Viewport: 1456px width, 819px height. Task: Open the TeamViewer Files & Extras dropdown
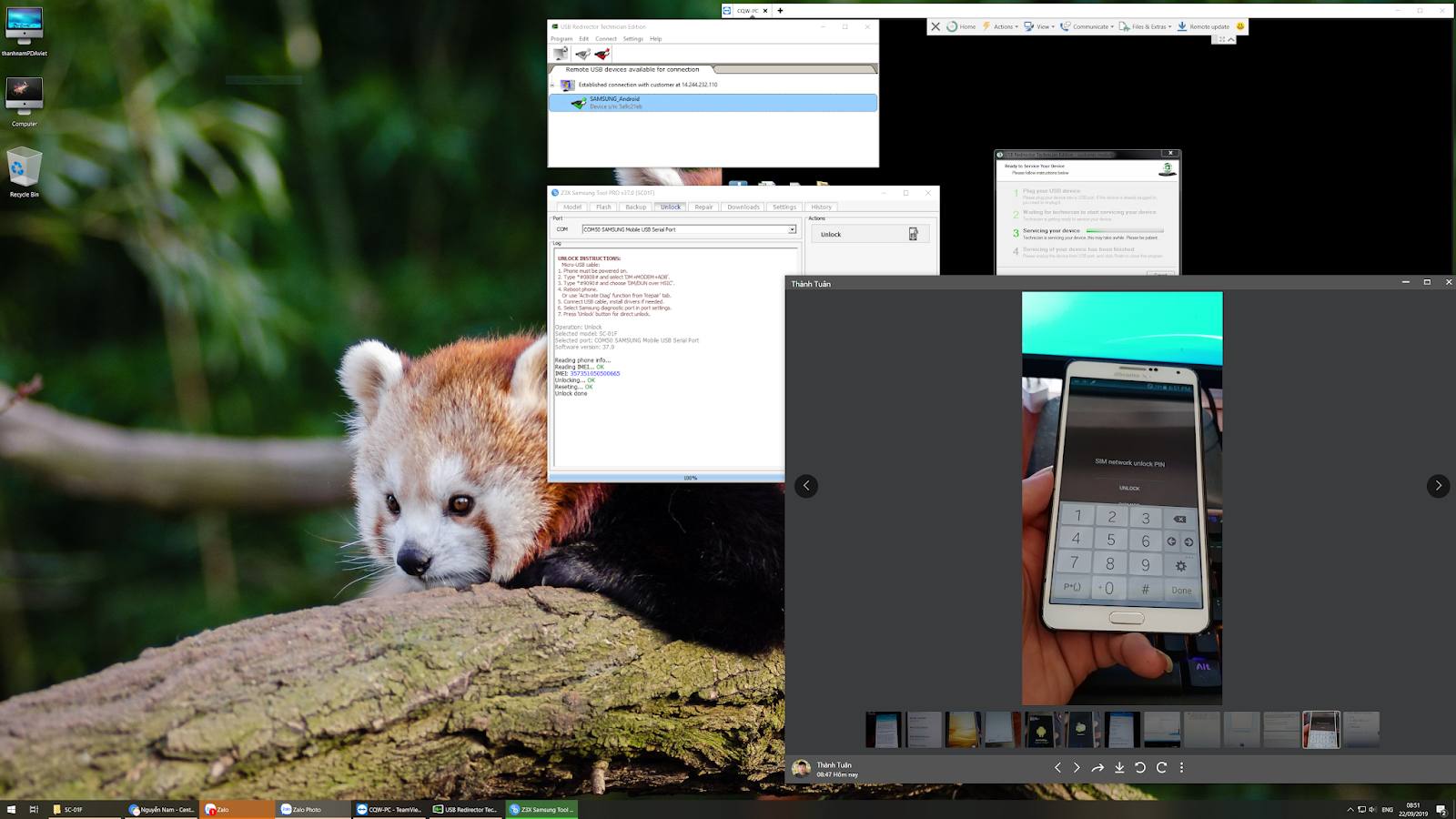click(x=1146, y=26)
